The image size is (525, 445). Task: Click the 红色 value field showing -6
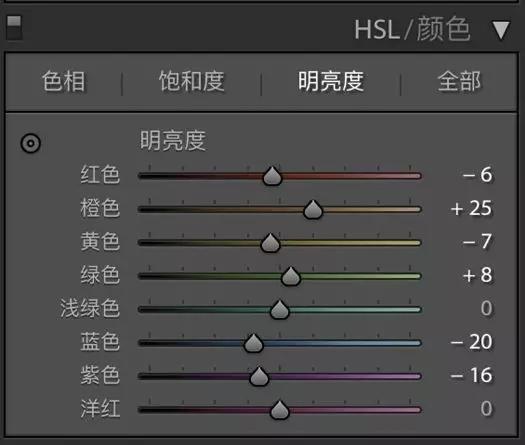tap(477, 175)
